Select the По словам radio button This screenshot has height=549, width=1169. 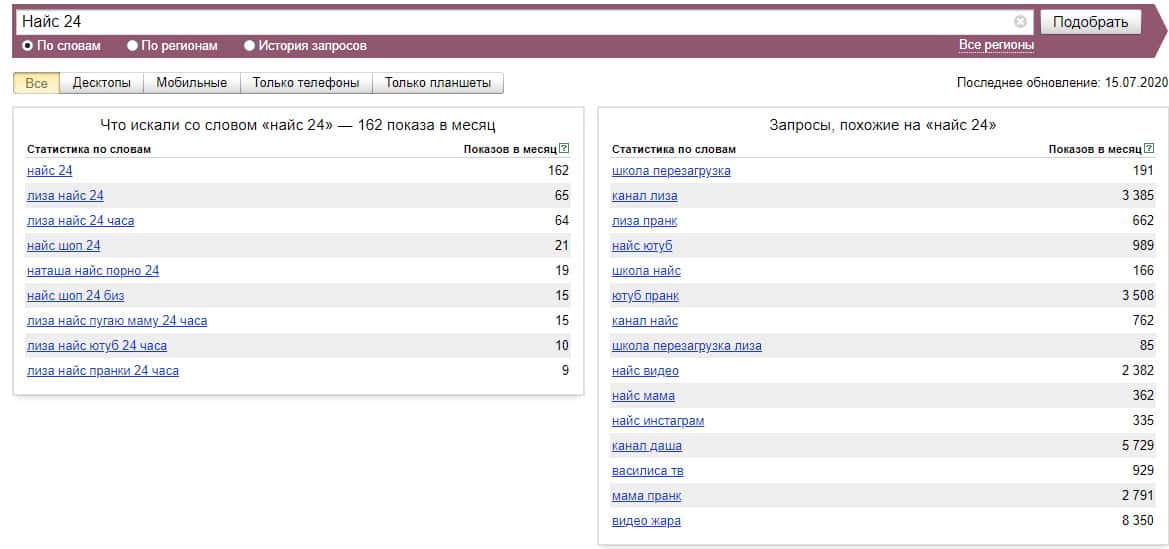coord(28,46)
